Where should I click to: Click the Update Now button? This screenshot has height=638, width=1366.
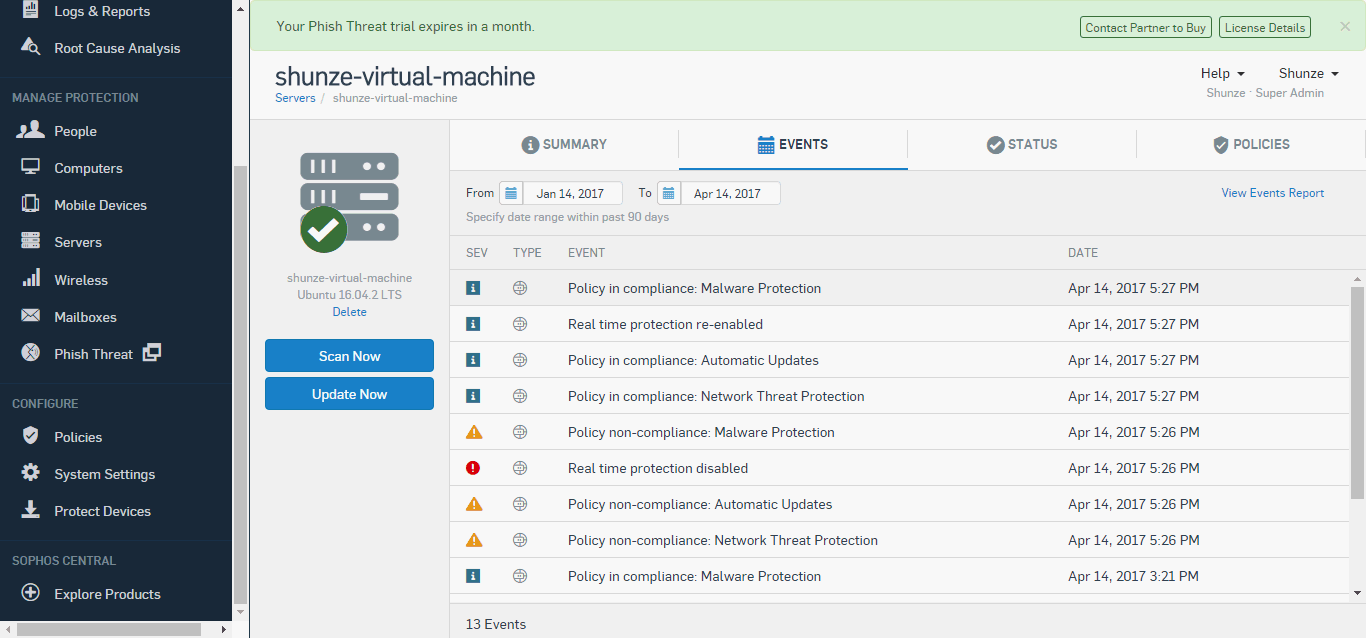pos(349,394)
